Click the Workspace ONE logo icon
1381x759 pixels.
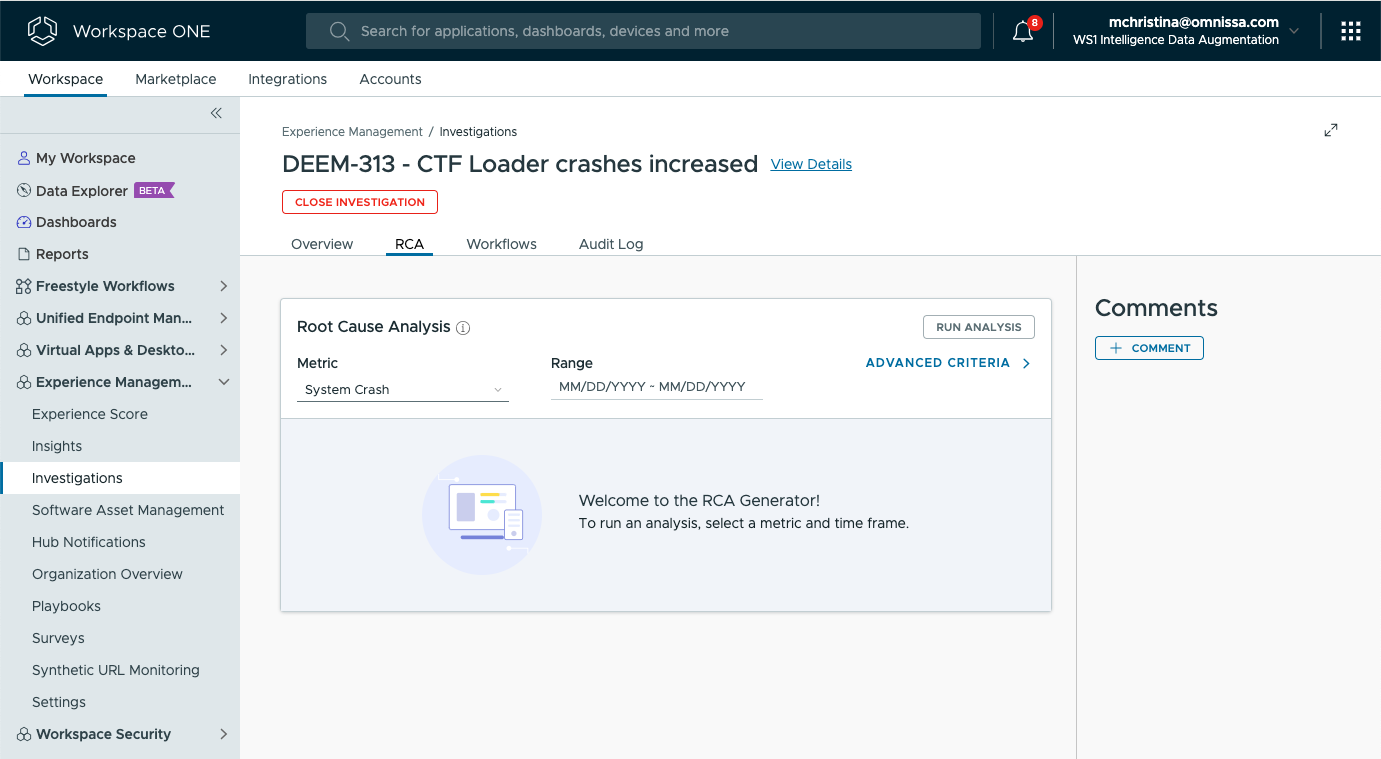click(x=43, y=31)
